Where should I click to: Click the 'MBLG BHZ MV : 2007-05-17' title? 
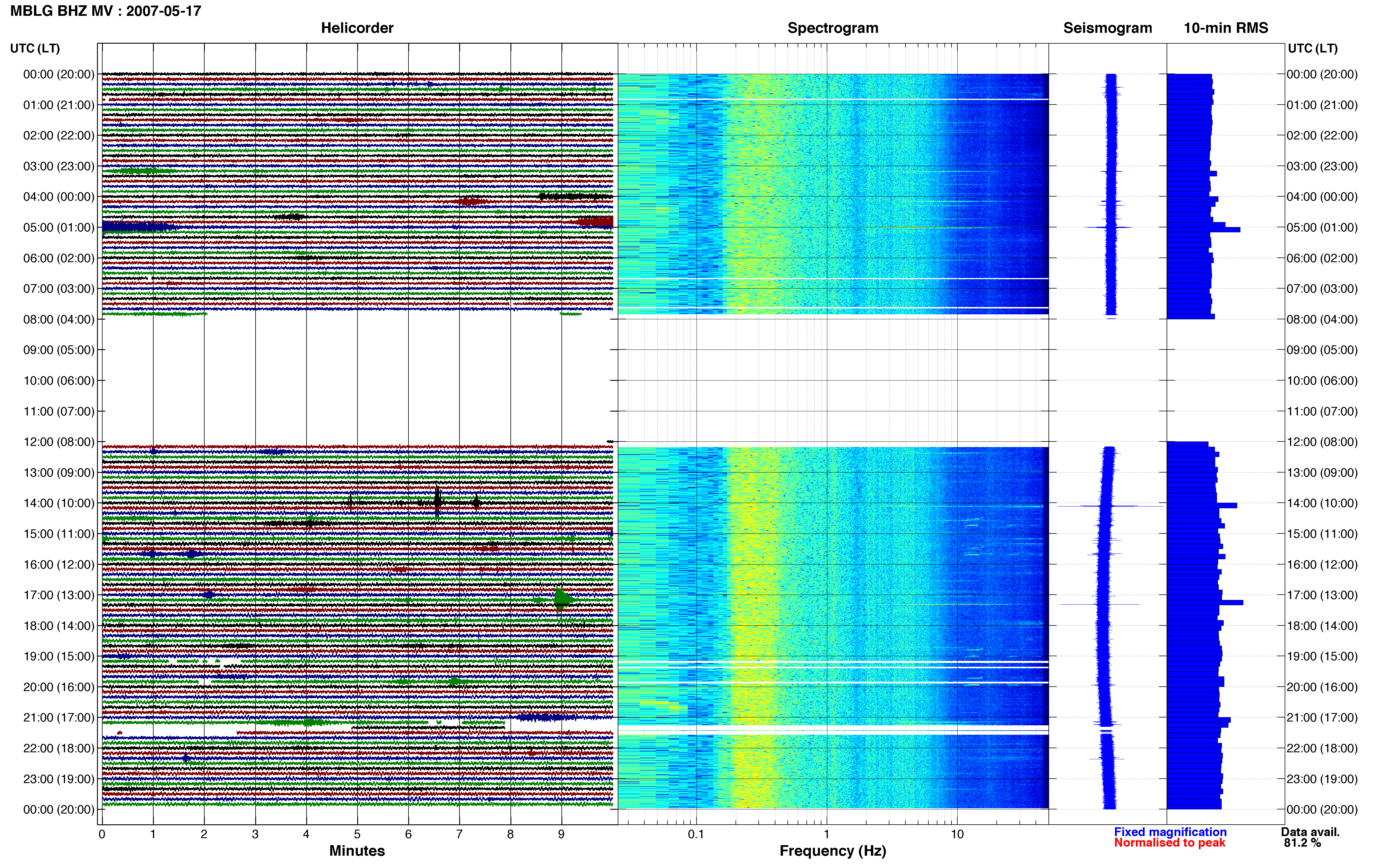(106, 11)
